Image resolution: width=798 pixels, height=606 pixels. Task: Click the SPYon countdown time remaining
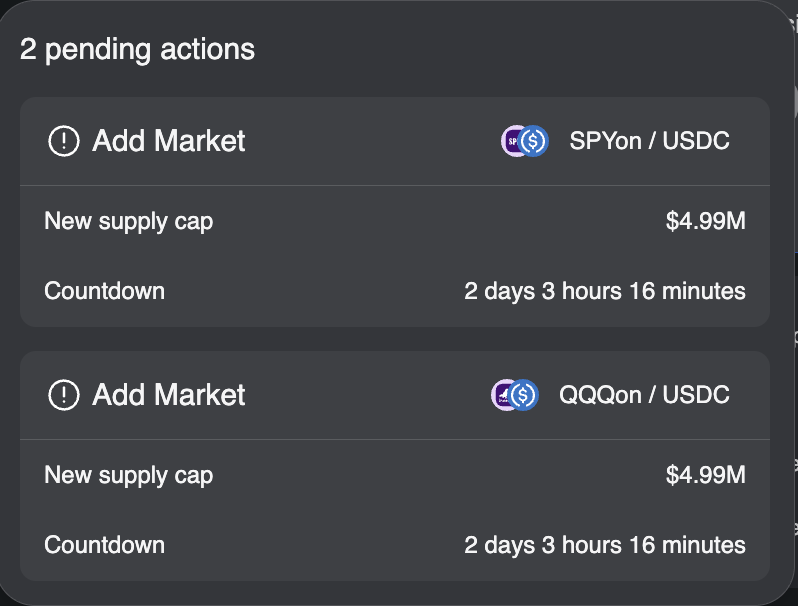click(605, 291)
